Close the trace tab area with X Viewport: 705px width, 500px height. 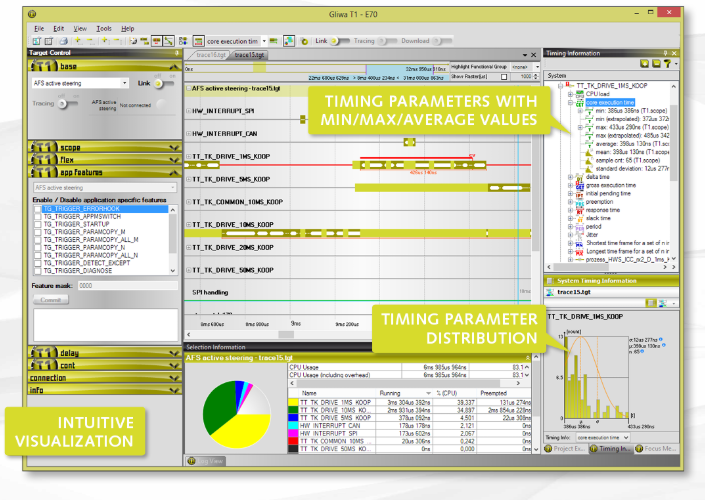tap(534, 55)
